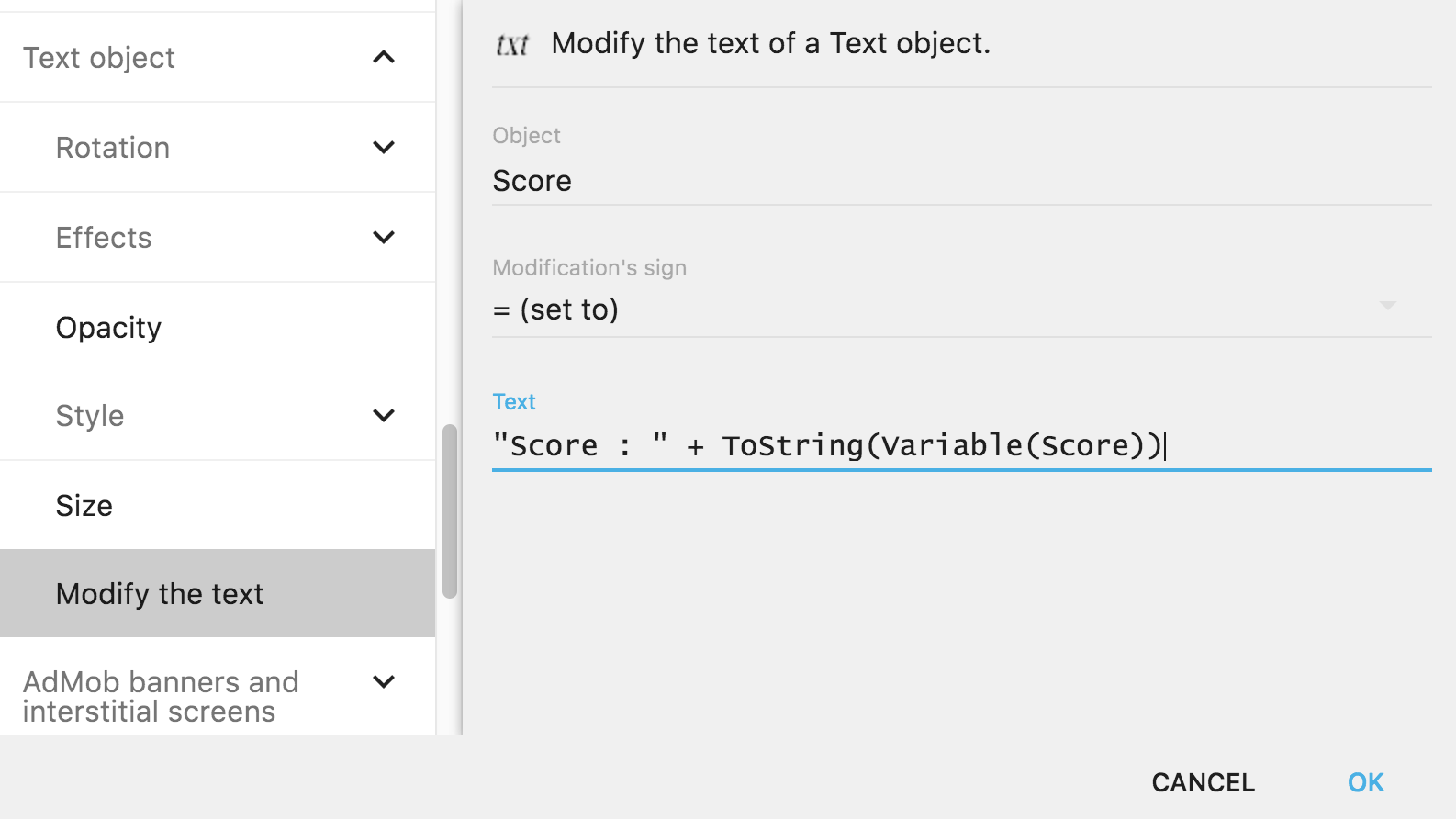Click the Object field containing Score

pyautogui.click(x=960, y=181)
